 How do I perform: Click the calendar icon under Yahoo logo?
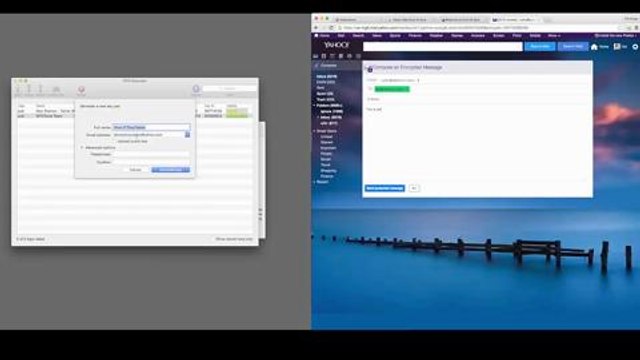click(332, 56)
